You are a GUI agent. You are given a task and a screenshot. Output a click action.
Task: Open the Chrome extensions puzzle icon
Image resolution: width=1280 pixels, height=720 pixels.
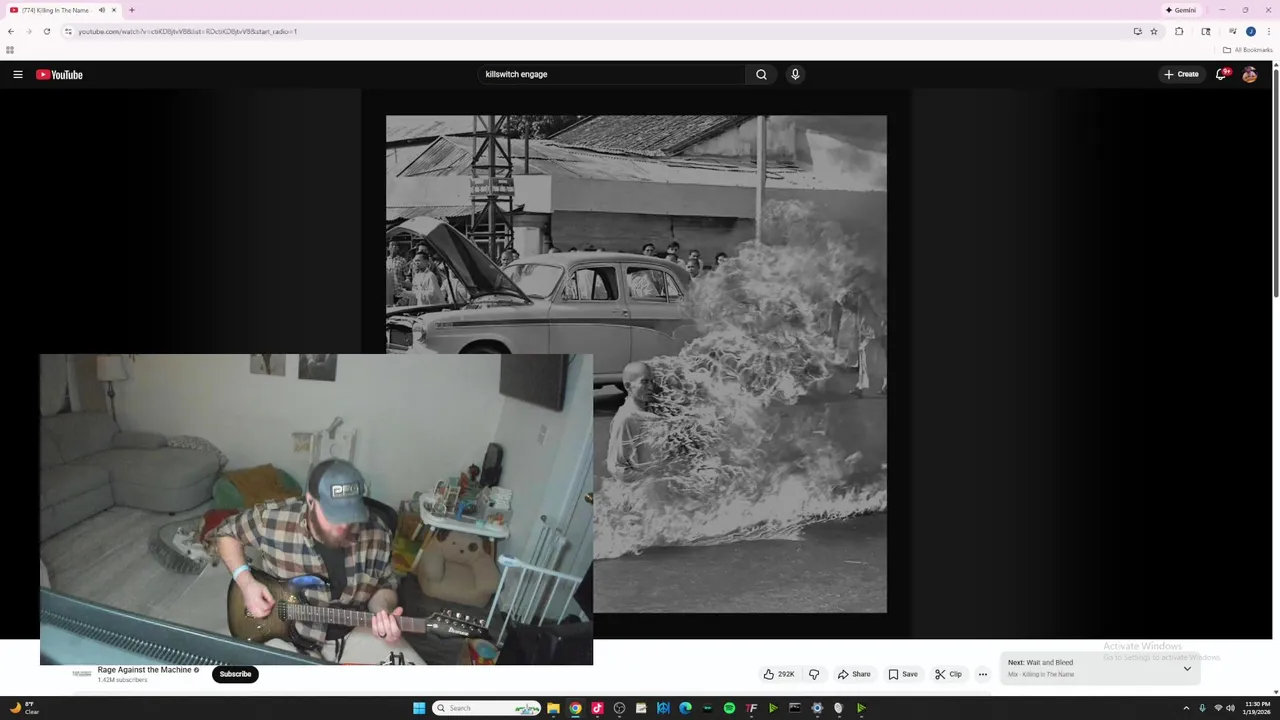pyautogui.click(x=1179, y=31)
